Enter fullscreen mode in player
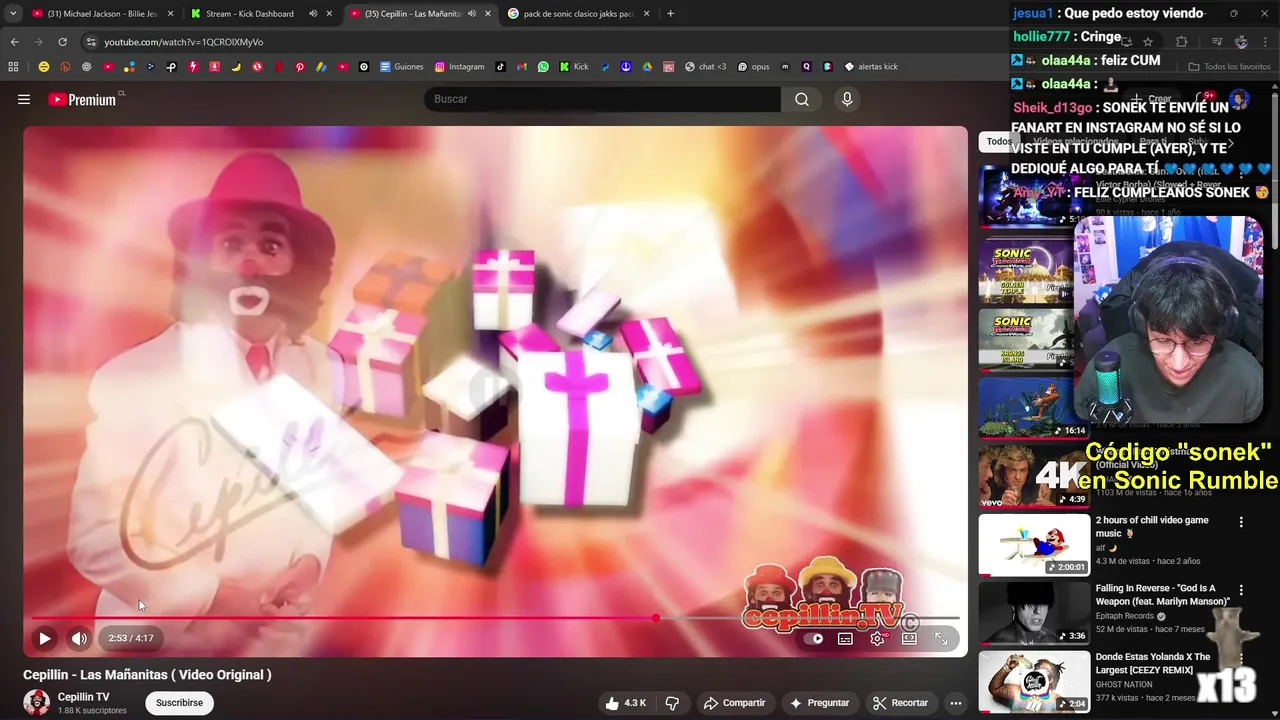The height and width of the screenshot is (720, 1280). pos(941,638)
